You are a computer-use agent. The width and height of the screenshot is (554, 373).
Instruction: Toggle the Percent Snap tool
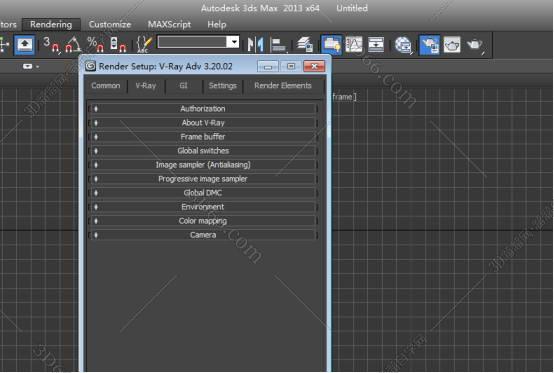coord(95,45)
